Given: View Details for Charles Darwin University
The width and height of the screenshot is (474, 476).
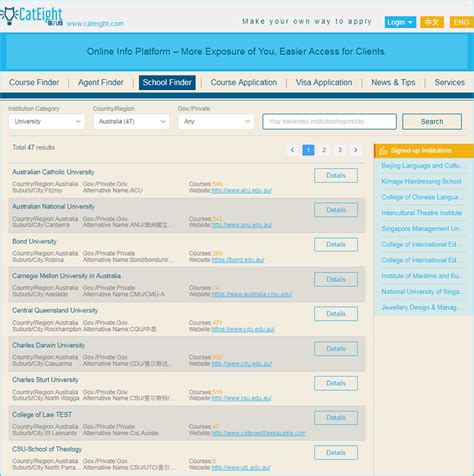Looking at the screenshot, I should click(x=336, y=349).
